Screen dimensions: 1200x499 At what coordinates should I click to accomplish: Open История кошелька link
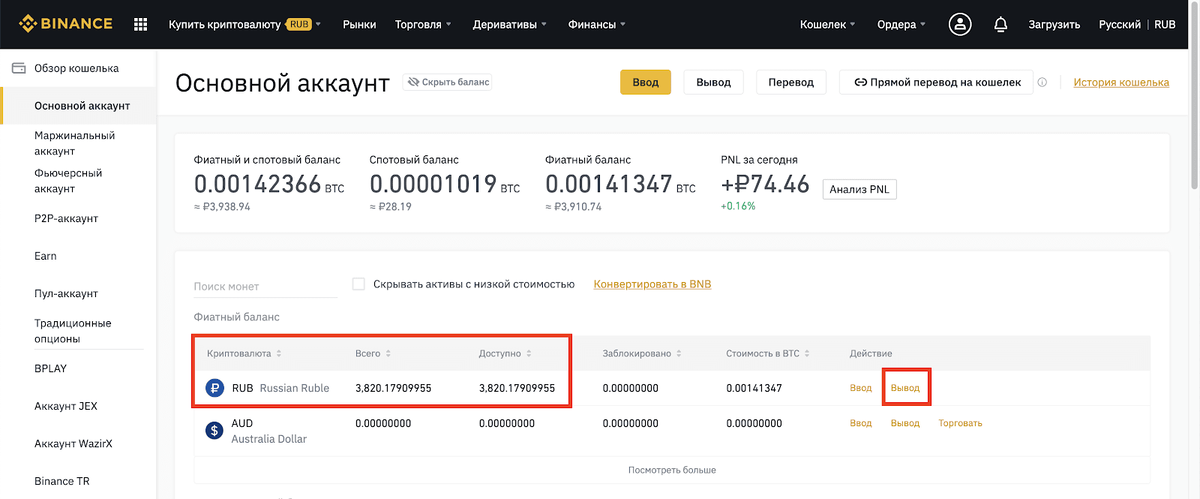(1121, 82)
